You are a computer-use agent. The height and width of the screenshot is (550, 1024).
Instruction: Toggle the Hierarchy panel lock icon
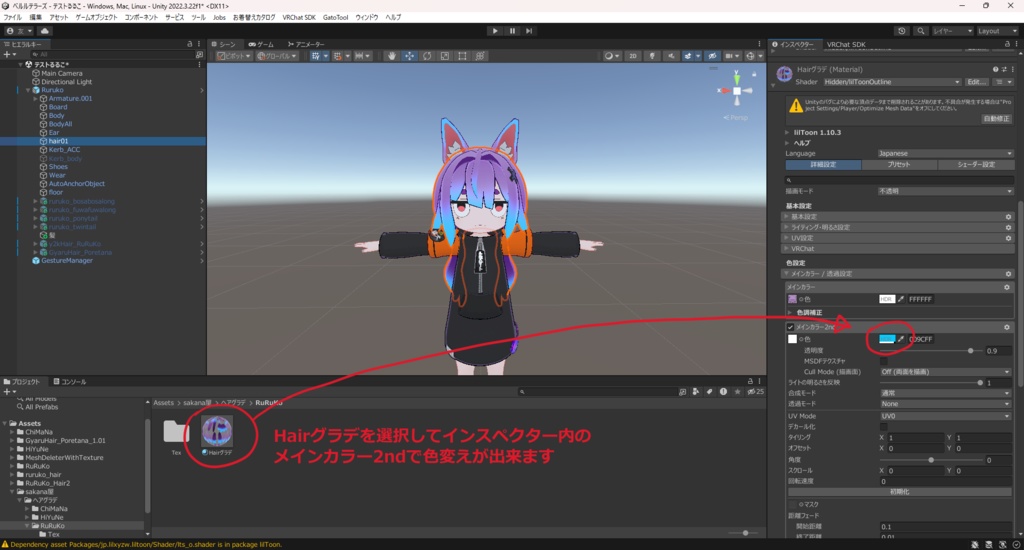coord(190,44)
